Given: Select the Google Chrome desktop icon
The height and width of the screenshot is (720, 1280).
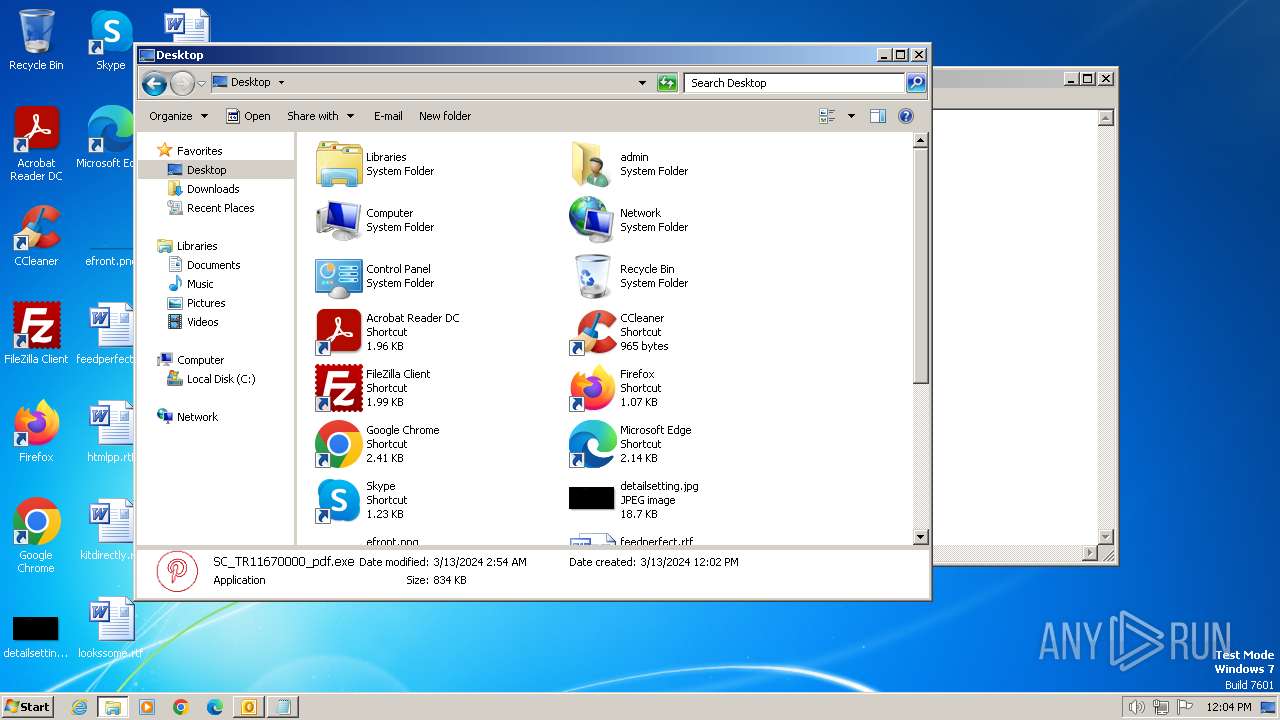Looking at the screenshot, I should click(x=36, y=536).
